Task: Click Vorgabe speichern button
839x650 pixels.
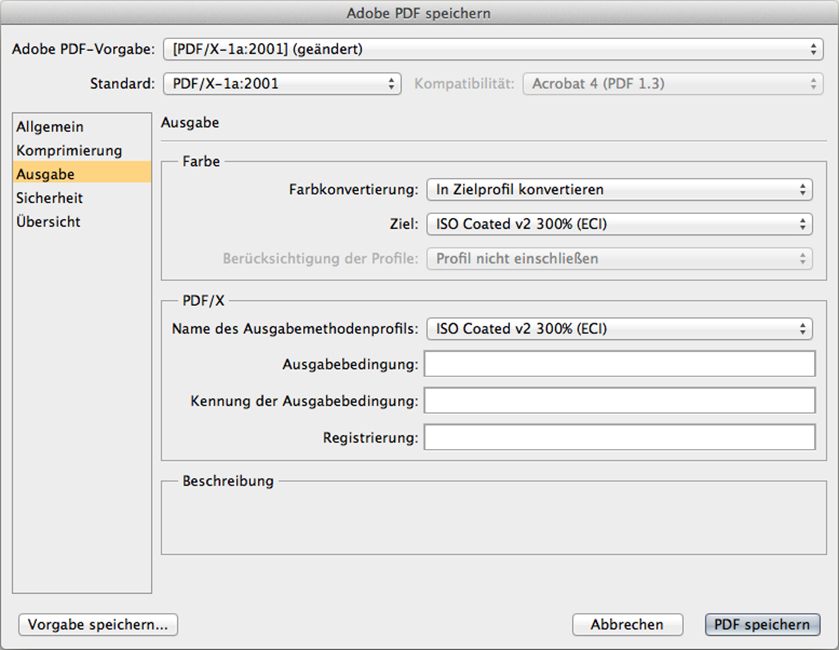Action: click(x=98, y=624)
